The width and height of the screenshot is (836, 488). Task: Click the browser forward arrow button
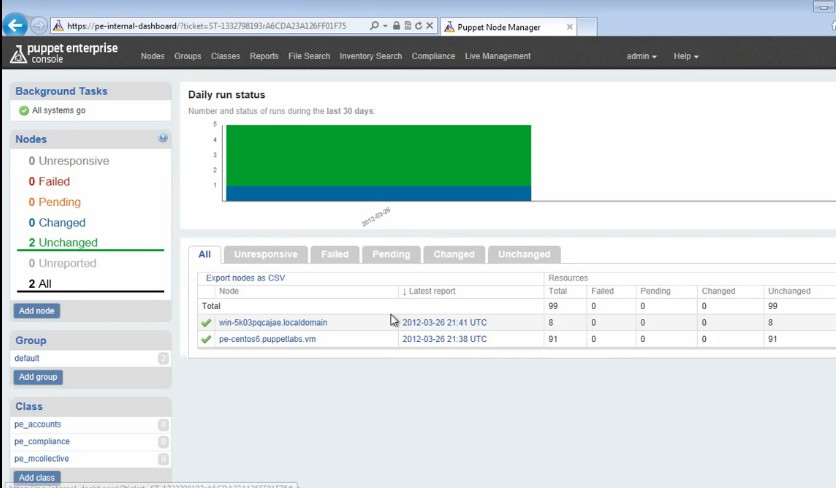pos(38,26)
